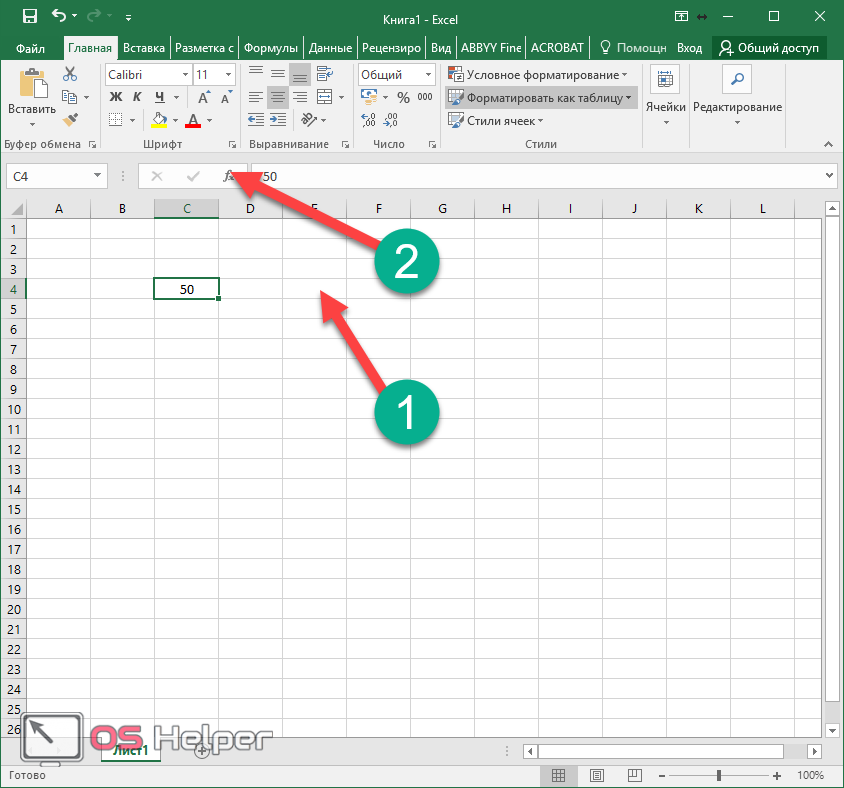Screen dimensions: 844x788
Task: Click the Save icon in title bar
Action: [x=29, y=16]
